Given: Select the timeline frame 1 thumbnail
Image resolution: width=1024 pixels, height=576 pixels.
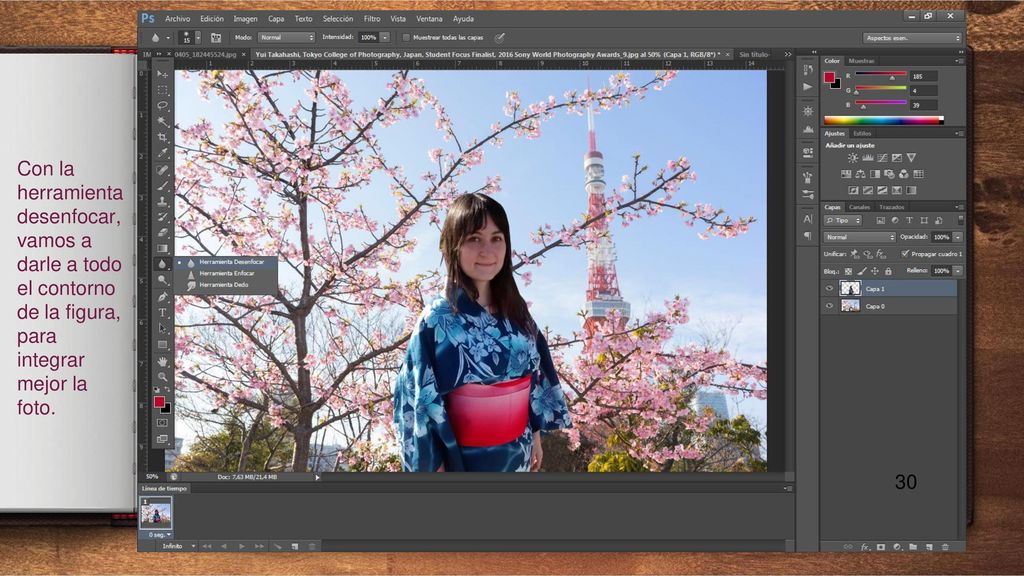Looking at the screenshot, I should 156,514.
